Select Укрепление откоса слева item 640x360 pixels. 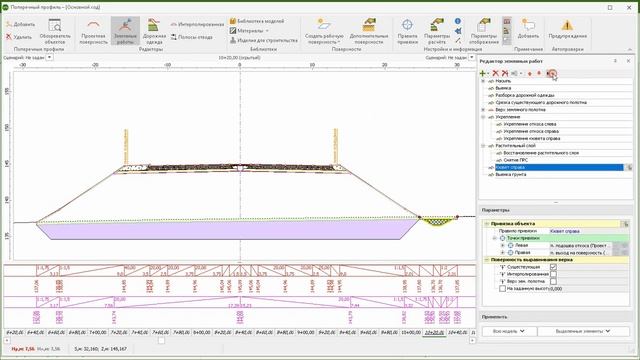pyautogui.click(x=529, y=124)
